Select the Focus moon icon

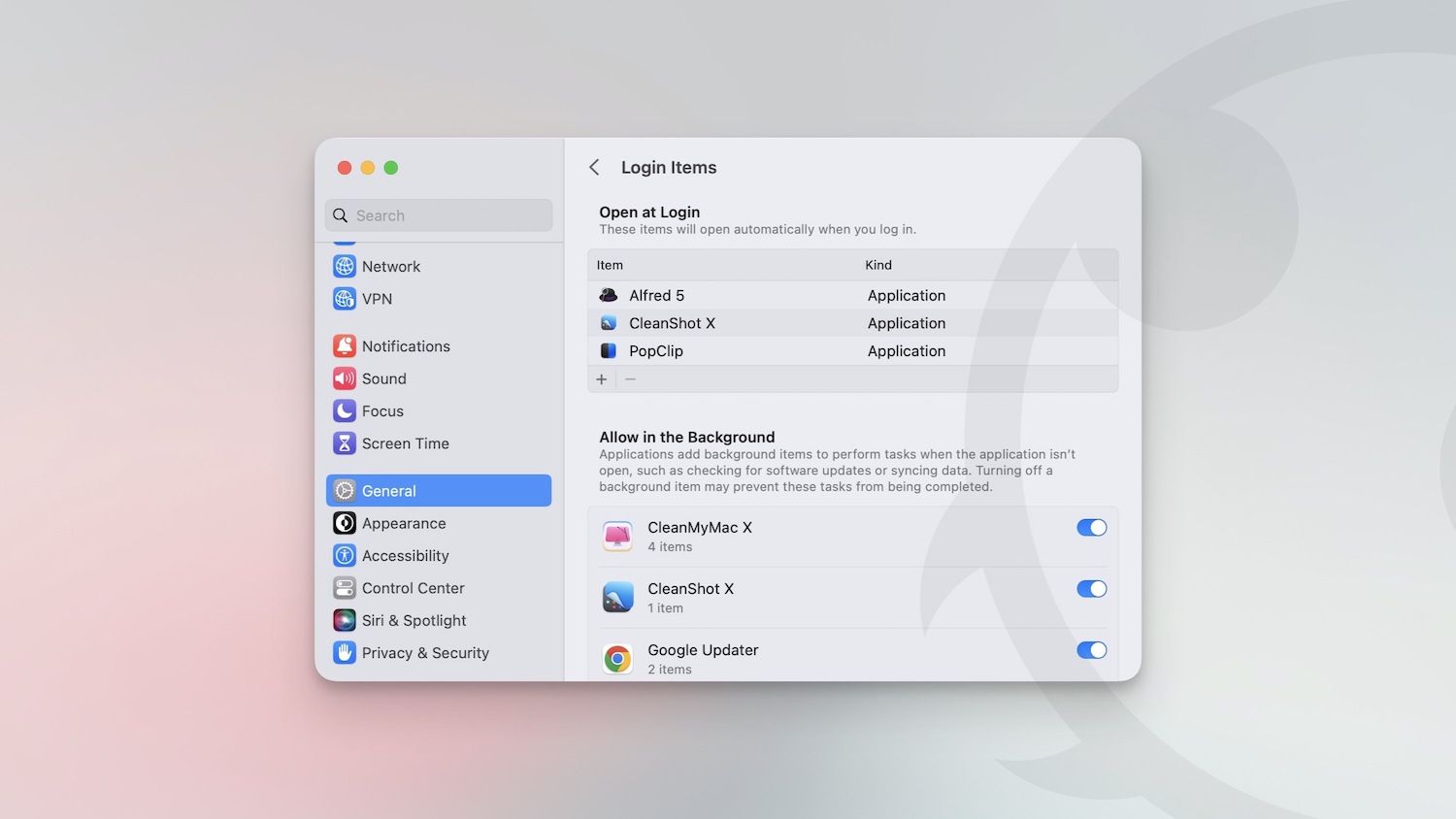[x=345, y=410]
